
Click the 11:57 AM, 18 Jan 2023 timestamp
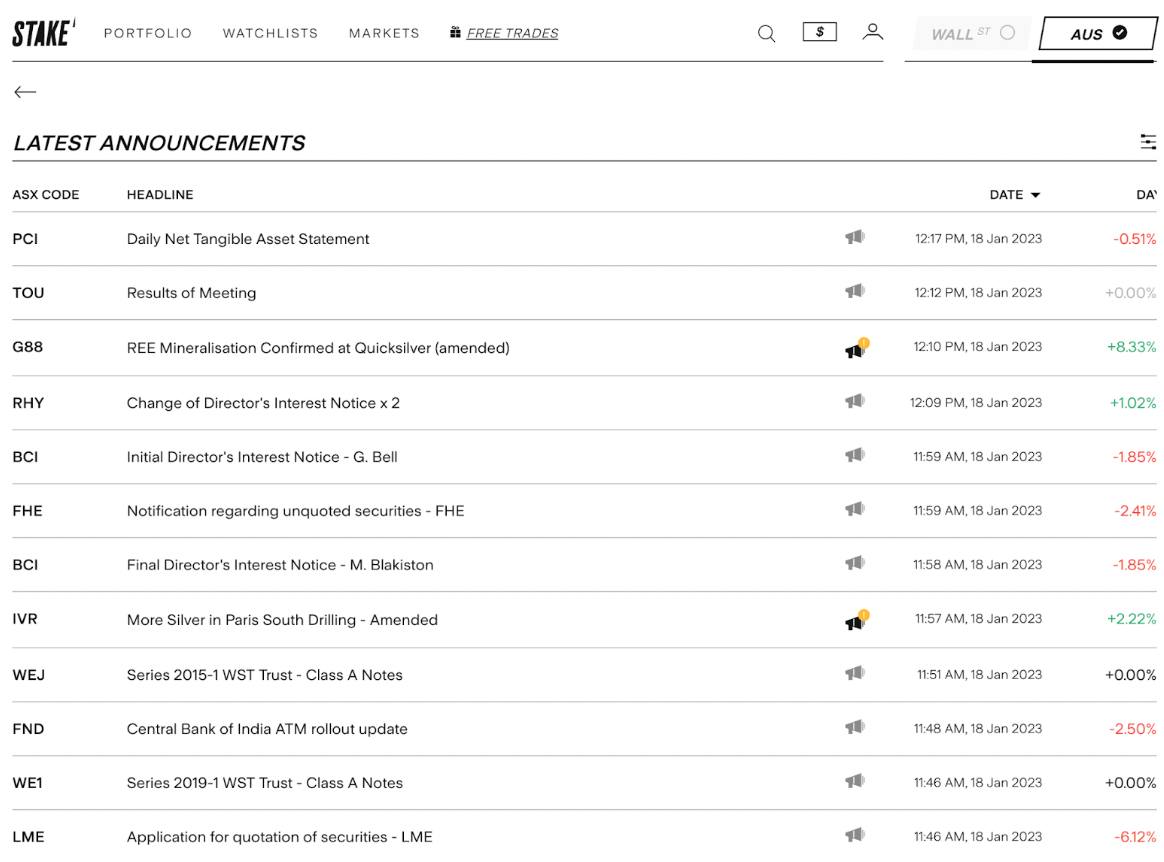978,618
